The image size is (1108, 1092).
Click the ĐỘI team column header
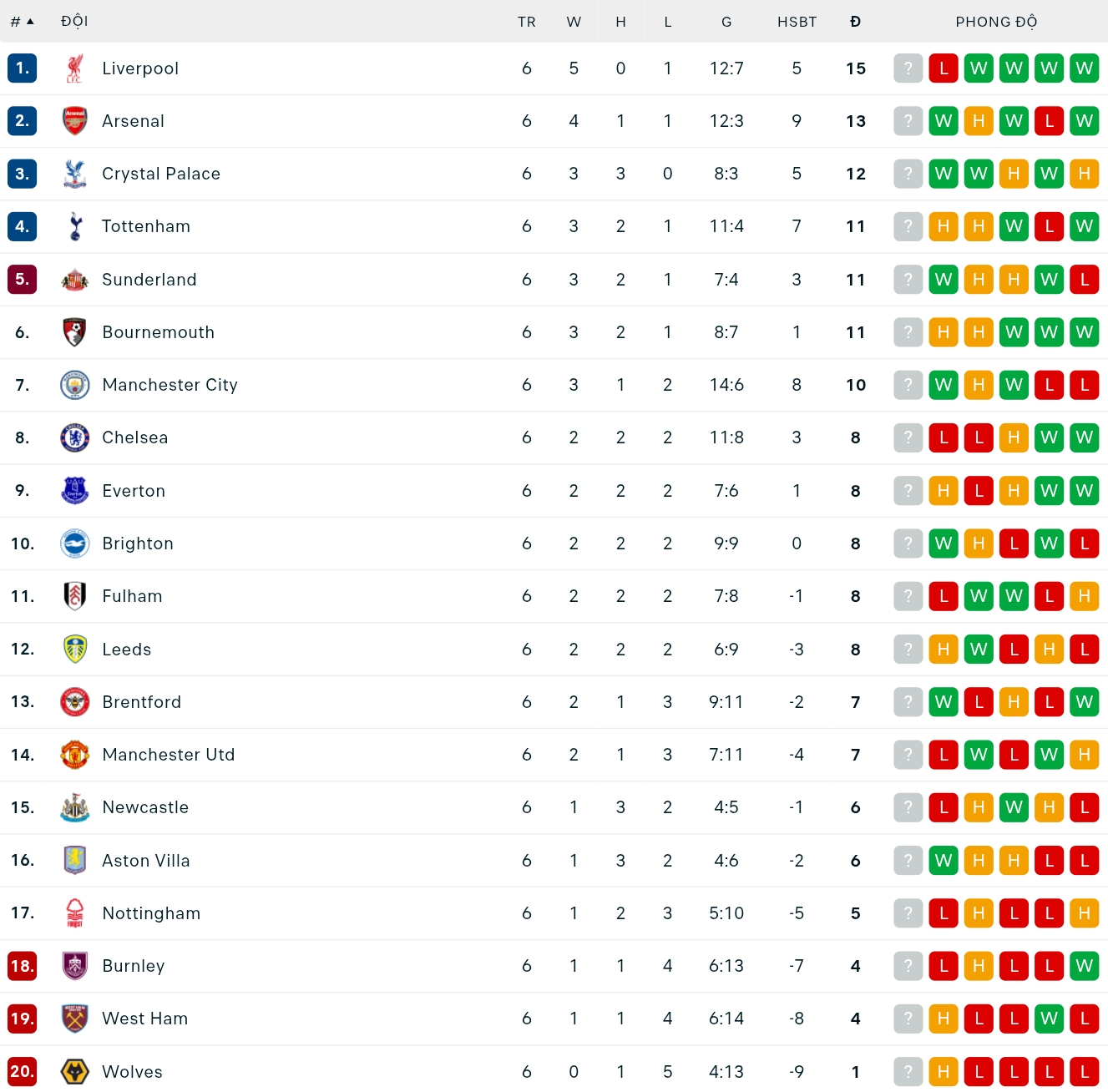(74, 22)
